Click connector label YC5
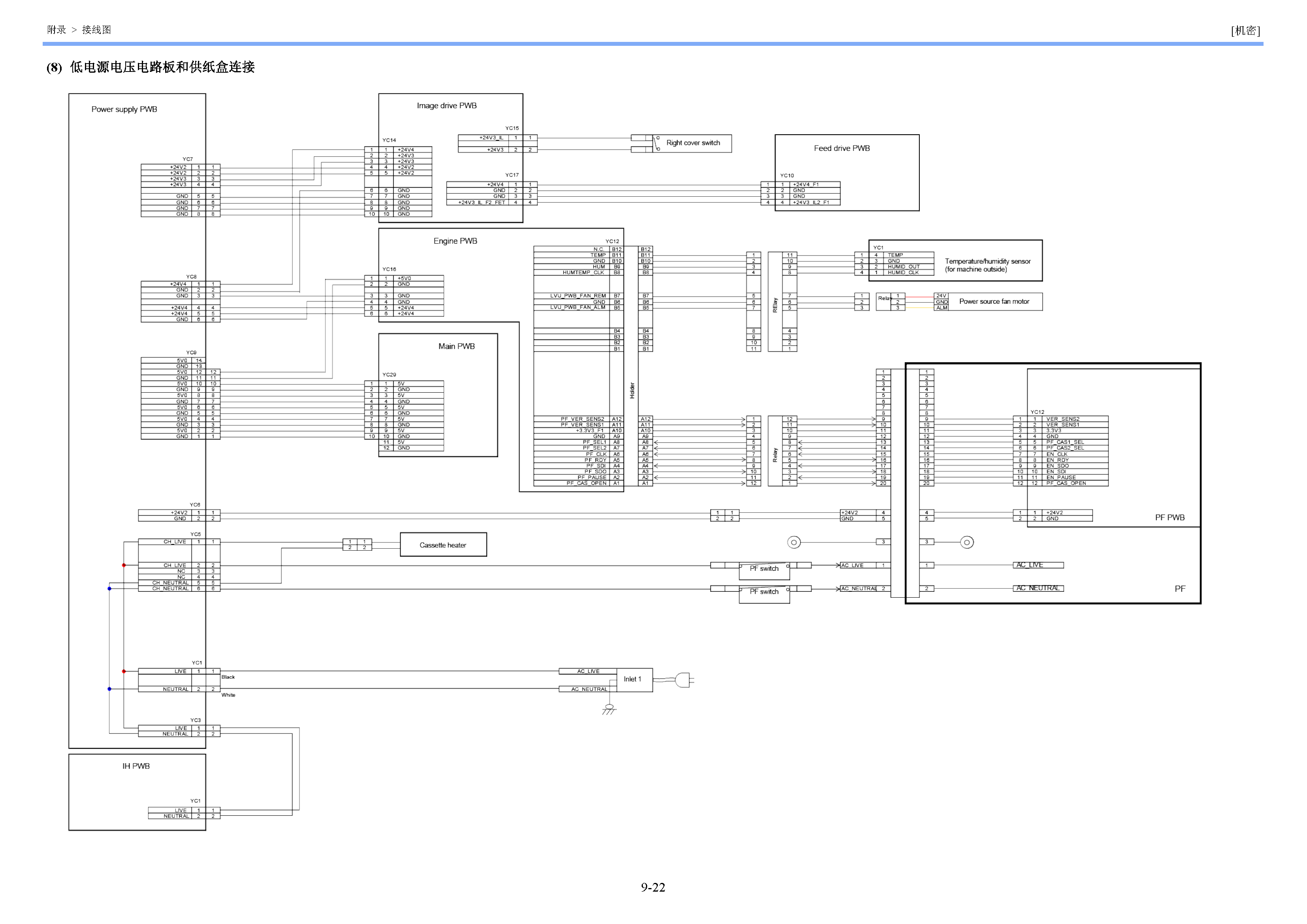Screen dimensions: 1307x924 click(x=195, y=534)
